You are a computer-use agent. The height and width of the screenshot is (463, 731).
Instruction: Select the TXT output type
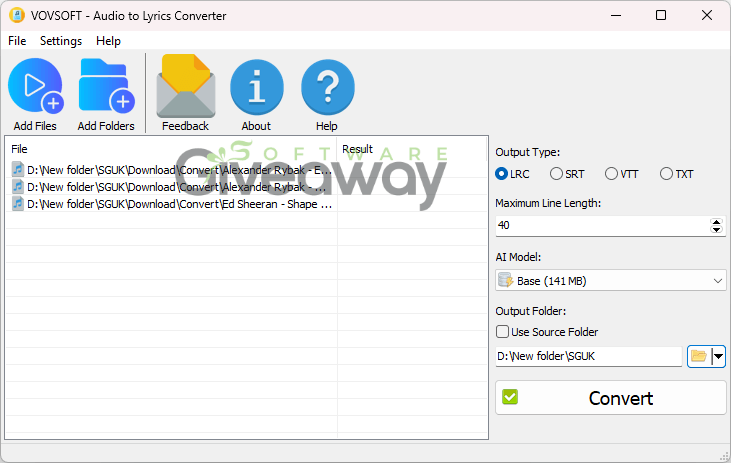point(676,174)
